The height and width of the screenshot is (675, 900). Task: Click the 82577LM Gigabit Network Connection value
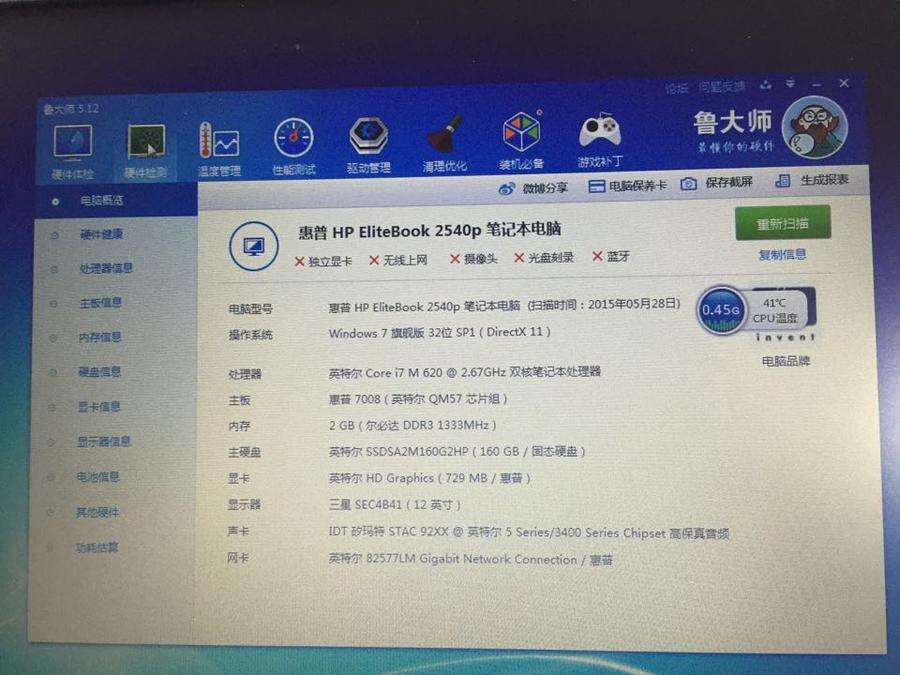(471, 558)
